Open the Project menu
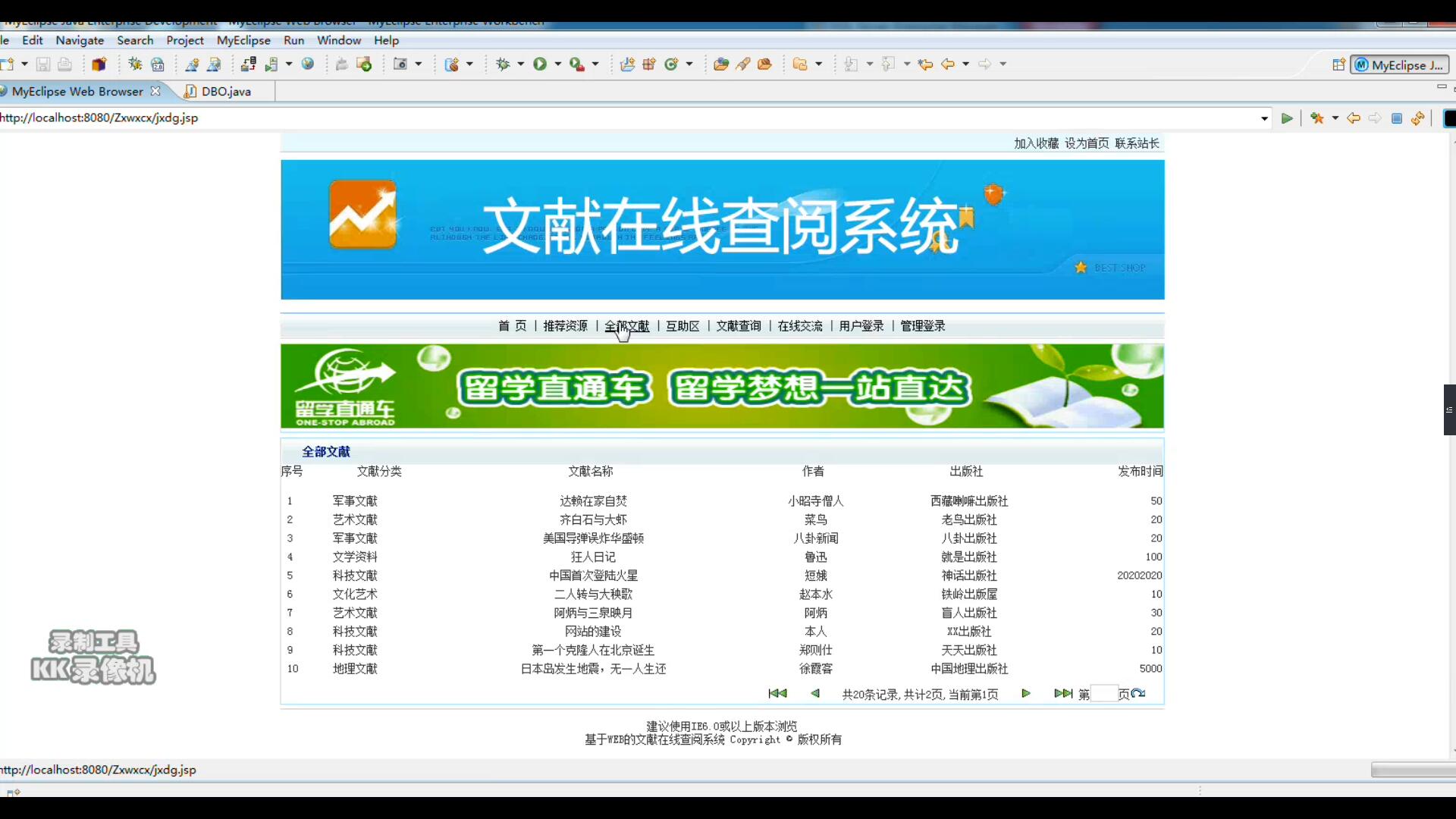This screenshot has height=819, width=1456. pos(185,40)
